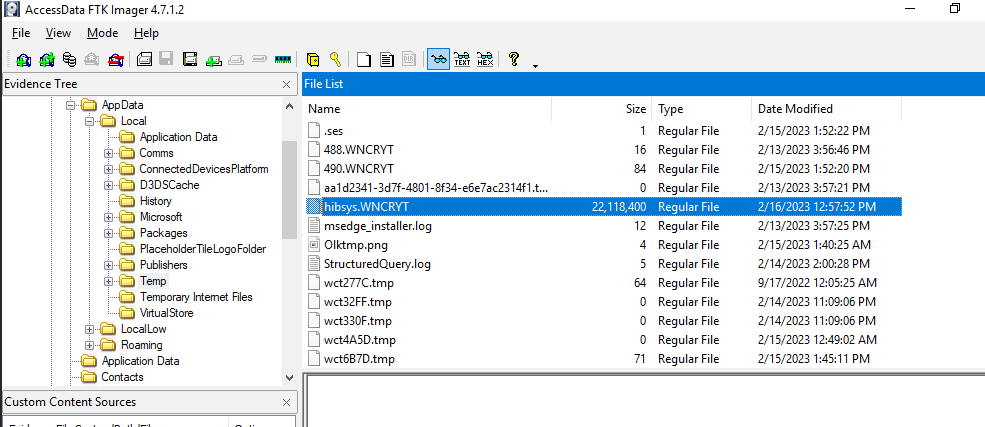
Task: Toggle the automatic preview glasses mode
Action: coord(438,59)
